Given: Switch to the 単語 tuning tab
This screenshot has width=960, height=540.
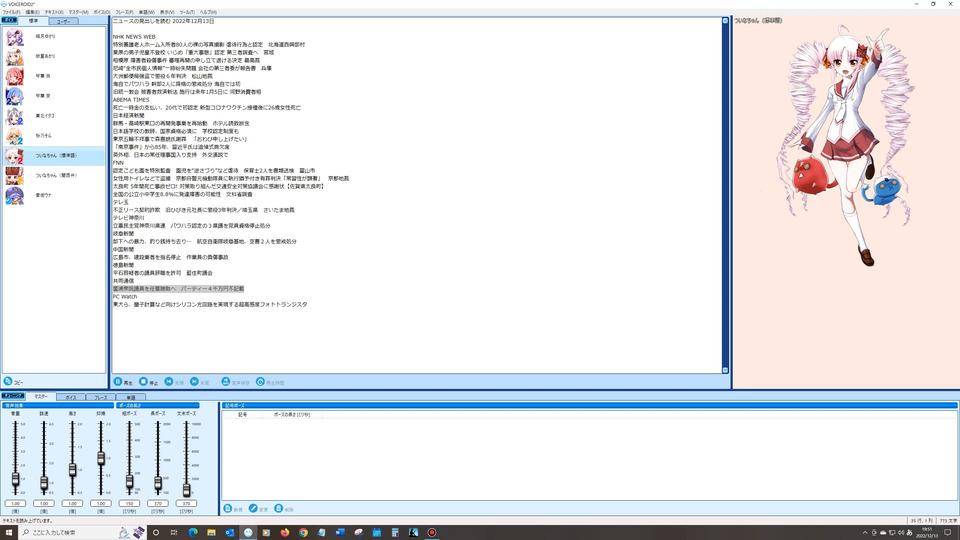Looking at the screenshot, I should click(x=130, y=397).
